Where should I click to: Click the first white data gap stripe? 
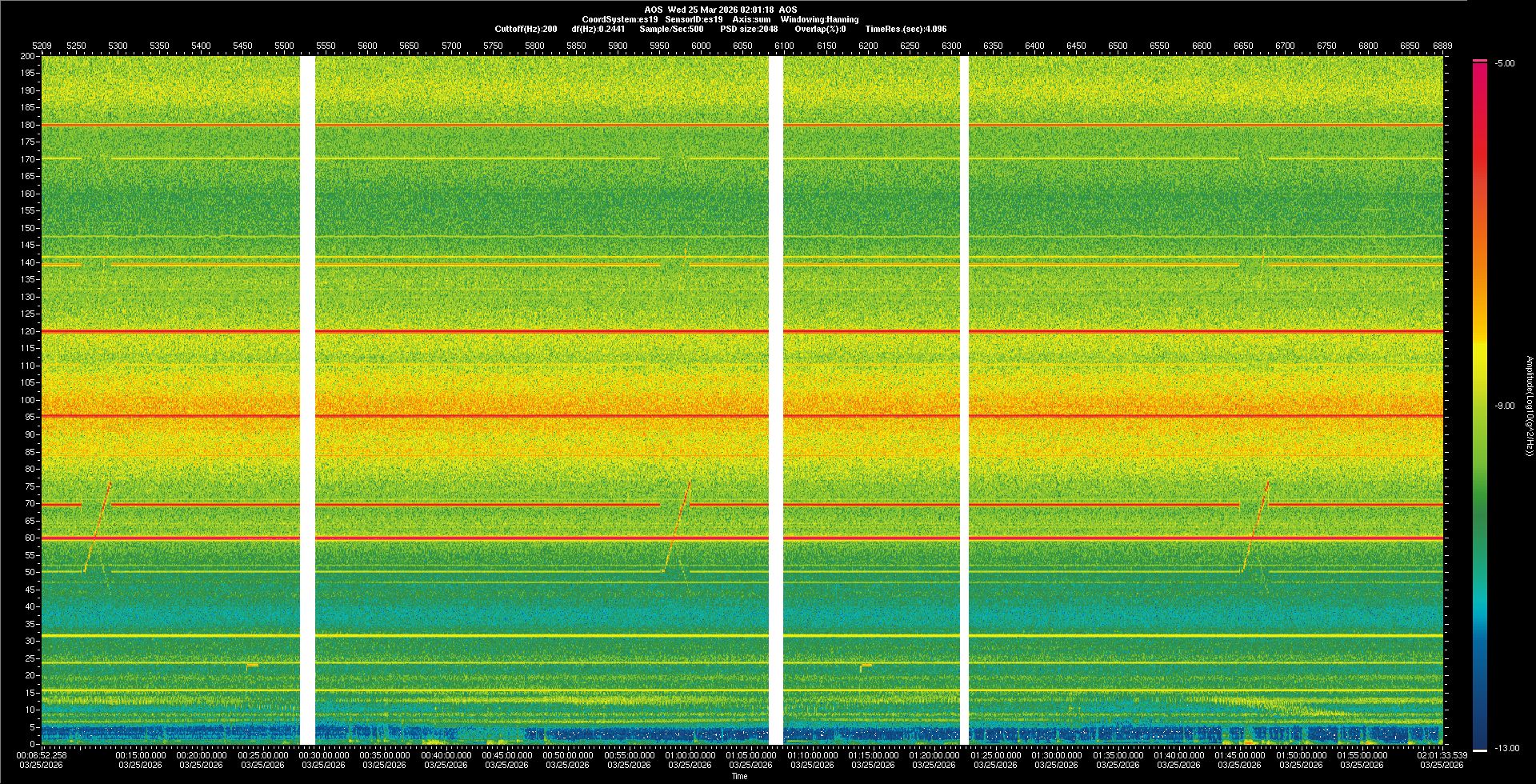(x=307, y=400)
